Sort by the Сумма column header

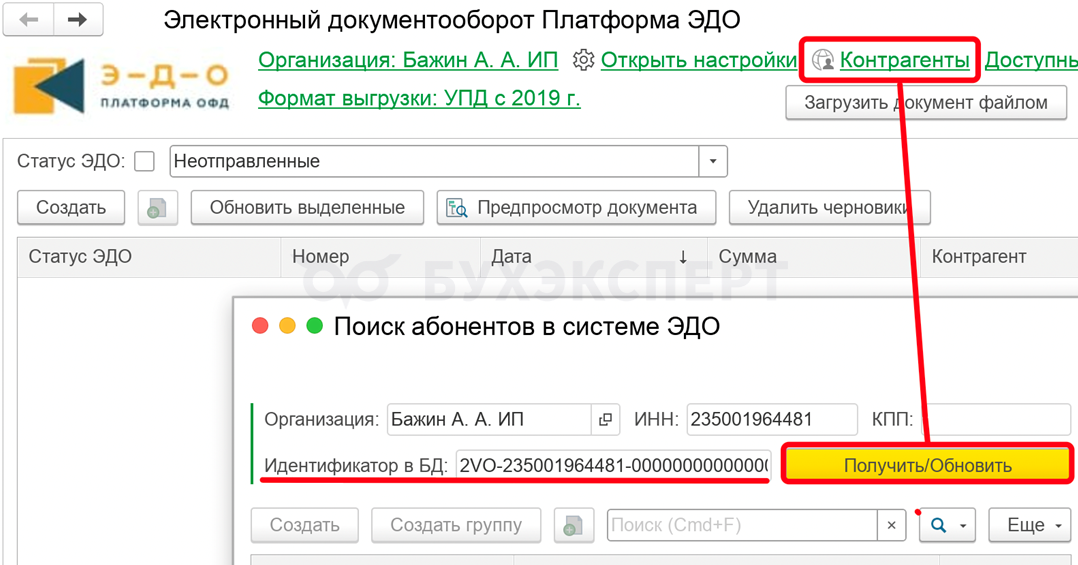pyautogui.click(x=813, y=257)
